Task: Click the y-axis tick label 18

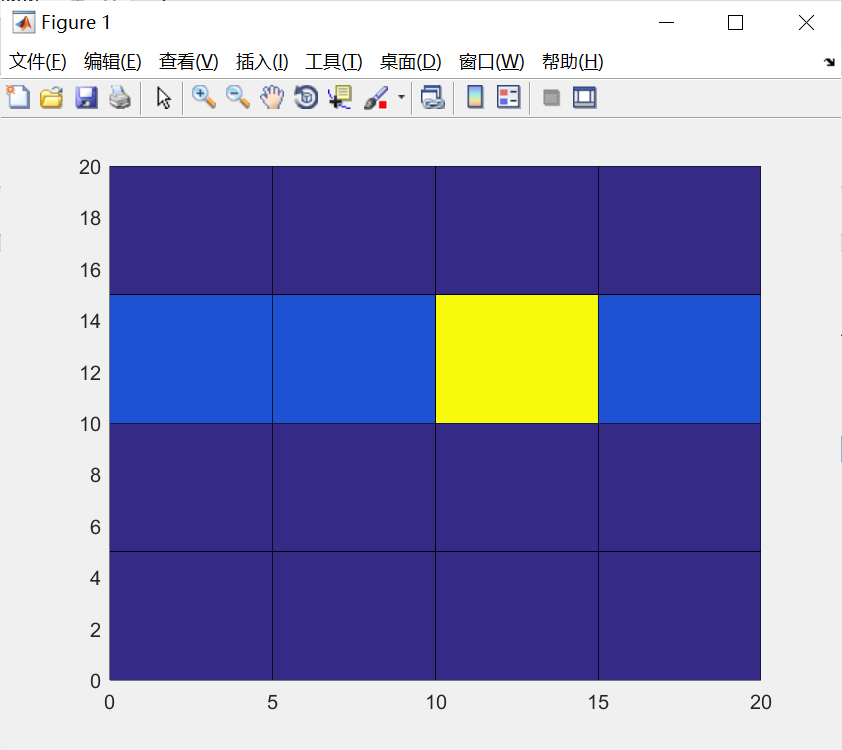Action: 90,219
